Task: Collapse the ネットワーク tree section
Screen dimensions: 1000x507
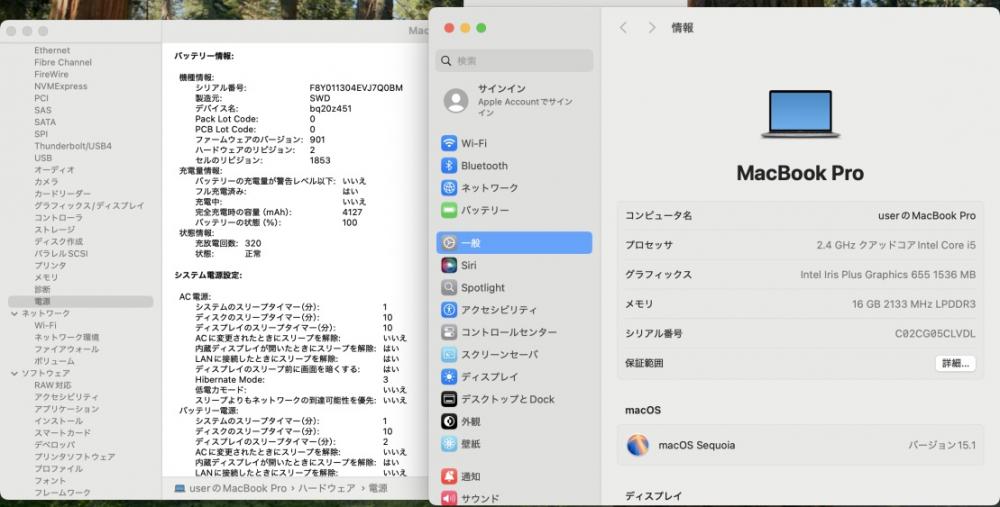Action: 14,314
